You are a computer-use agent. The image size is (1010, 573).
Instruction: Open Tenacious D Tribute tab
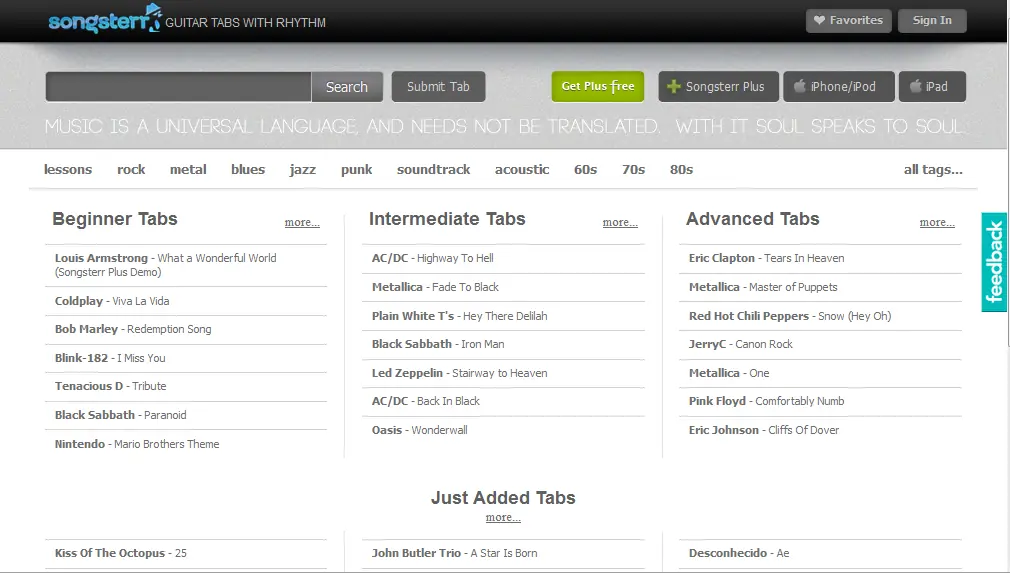coord(110,386)
